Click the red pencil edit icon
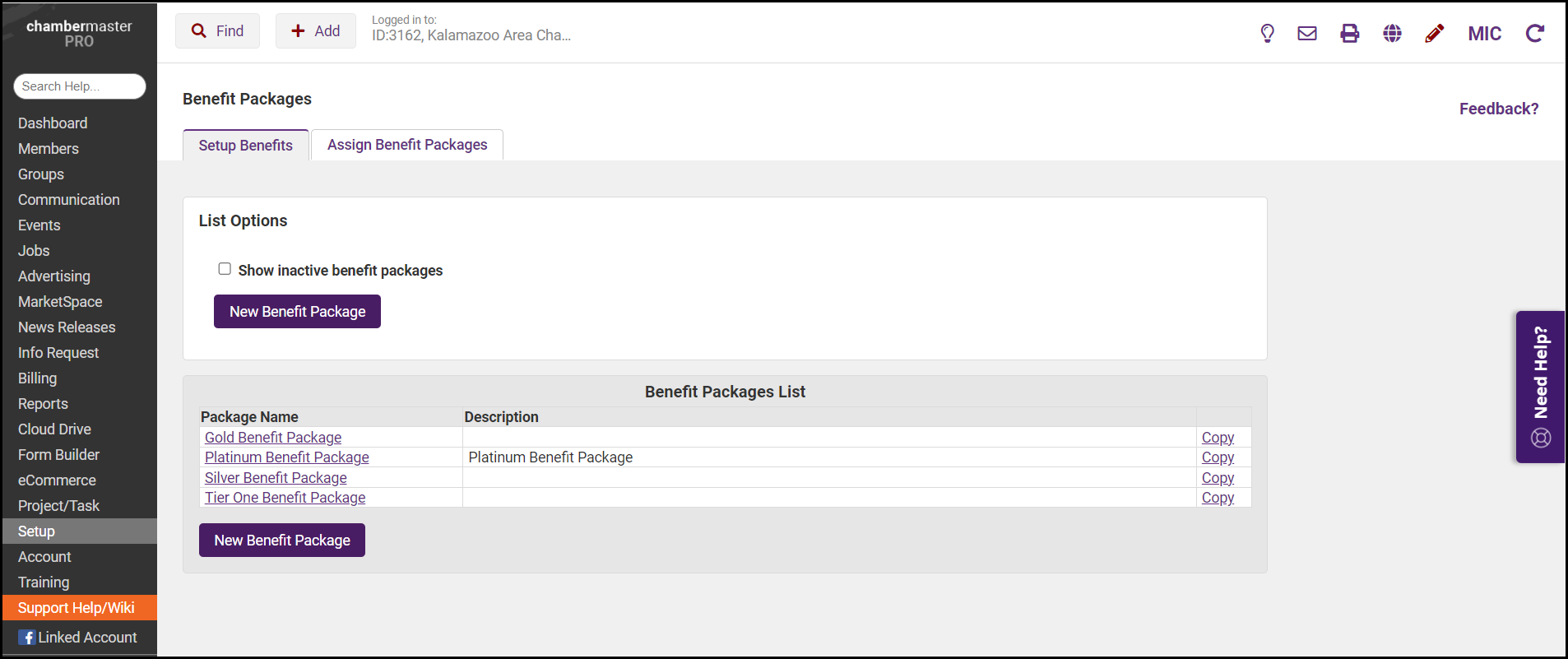Viewport: 1568px width, 659px height. 1435,33
